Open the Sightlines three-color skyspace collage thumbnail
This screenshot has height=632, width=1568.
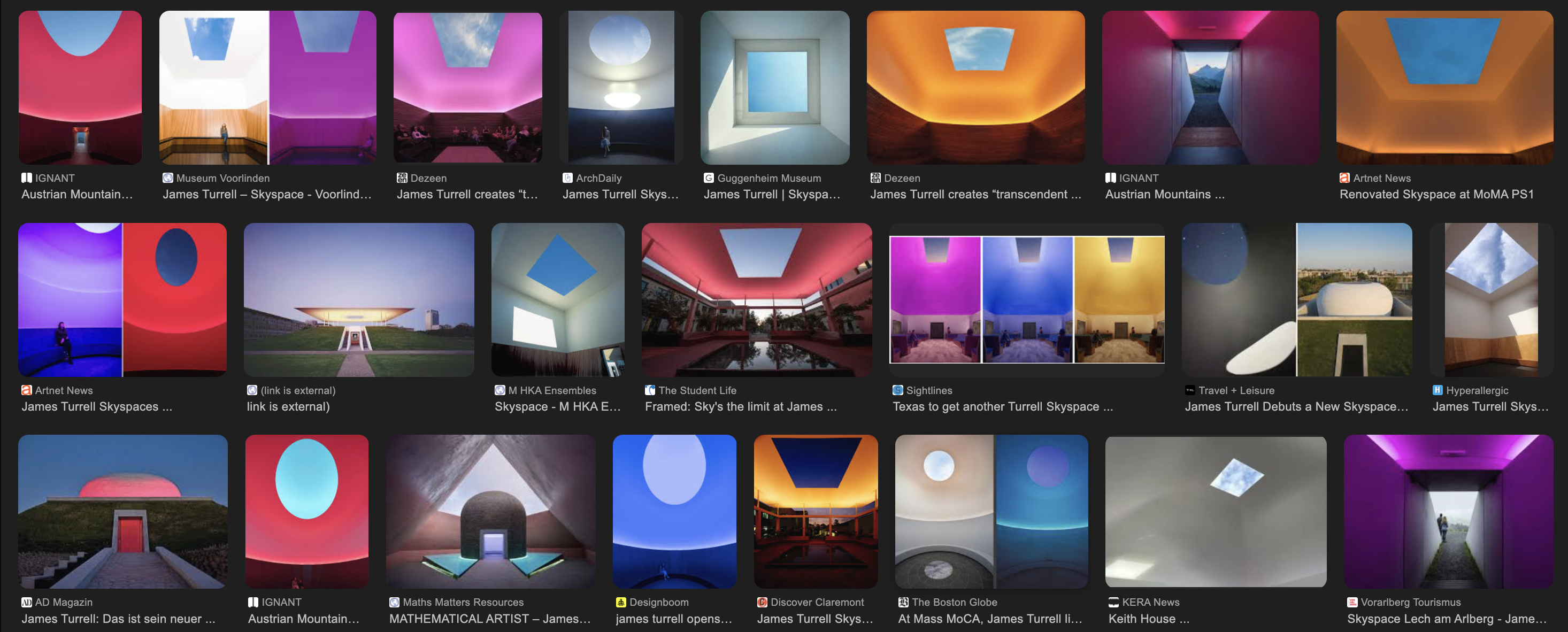click(x=1027, y=299)
